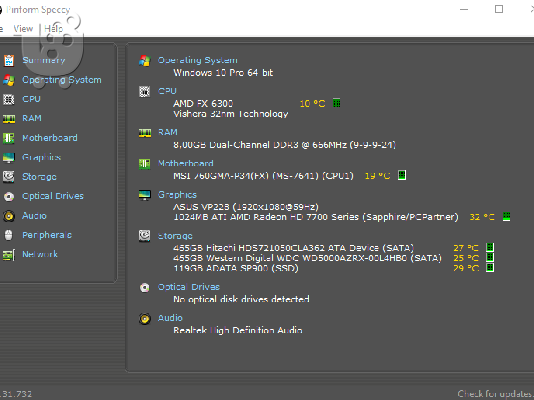Image resolution: width=534 pixels, height=400 pixels.
Task: Open the Network sidebar section
Action: point(40,254)
